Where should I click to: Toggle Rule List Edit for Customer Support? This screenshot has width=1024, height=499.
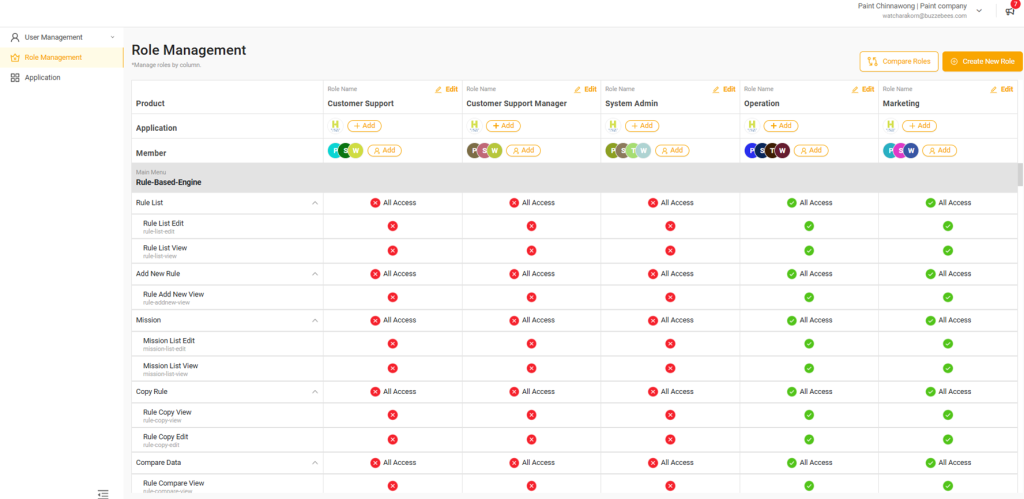[392, 226]
